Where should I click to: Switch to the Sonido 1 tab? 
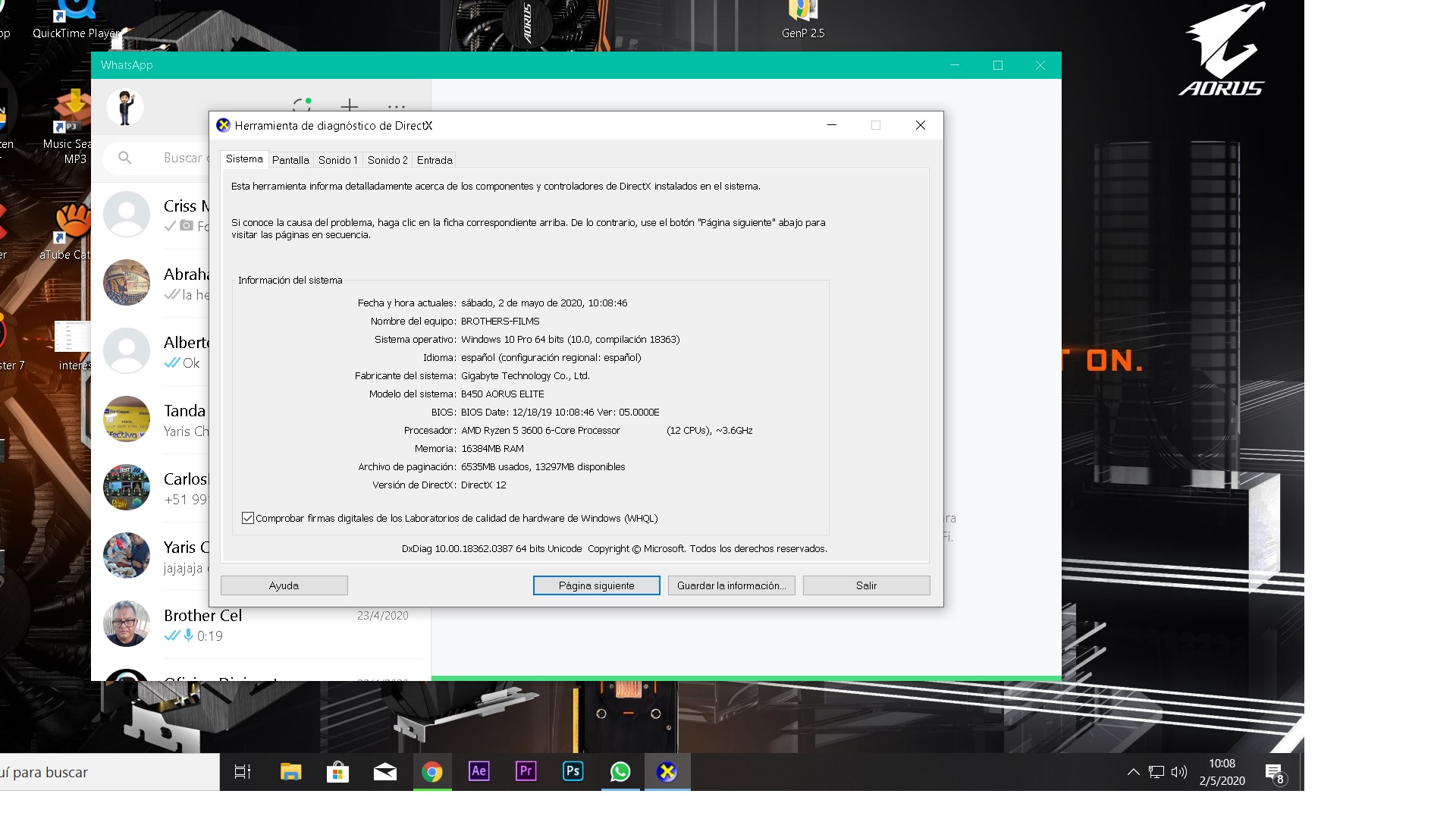pos(337,160)
